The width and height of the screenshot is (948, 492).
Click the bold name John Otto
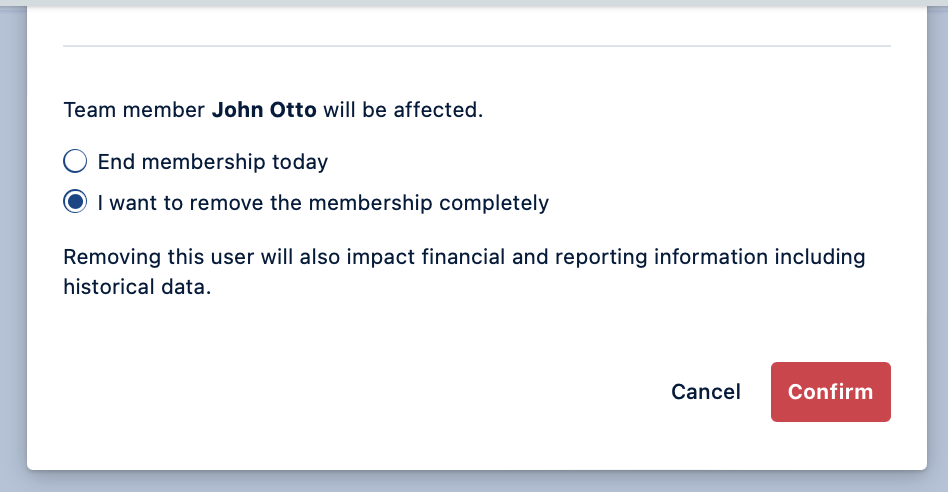point(264,110)
